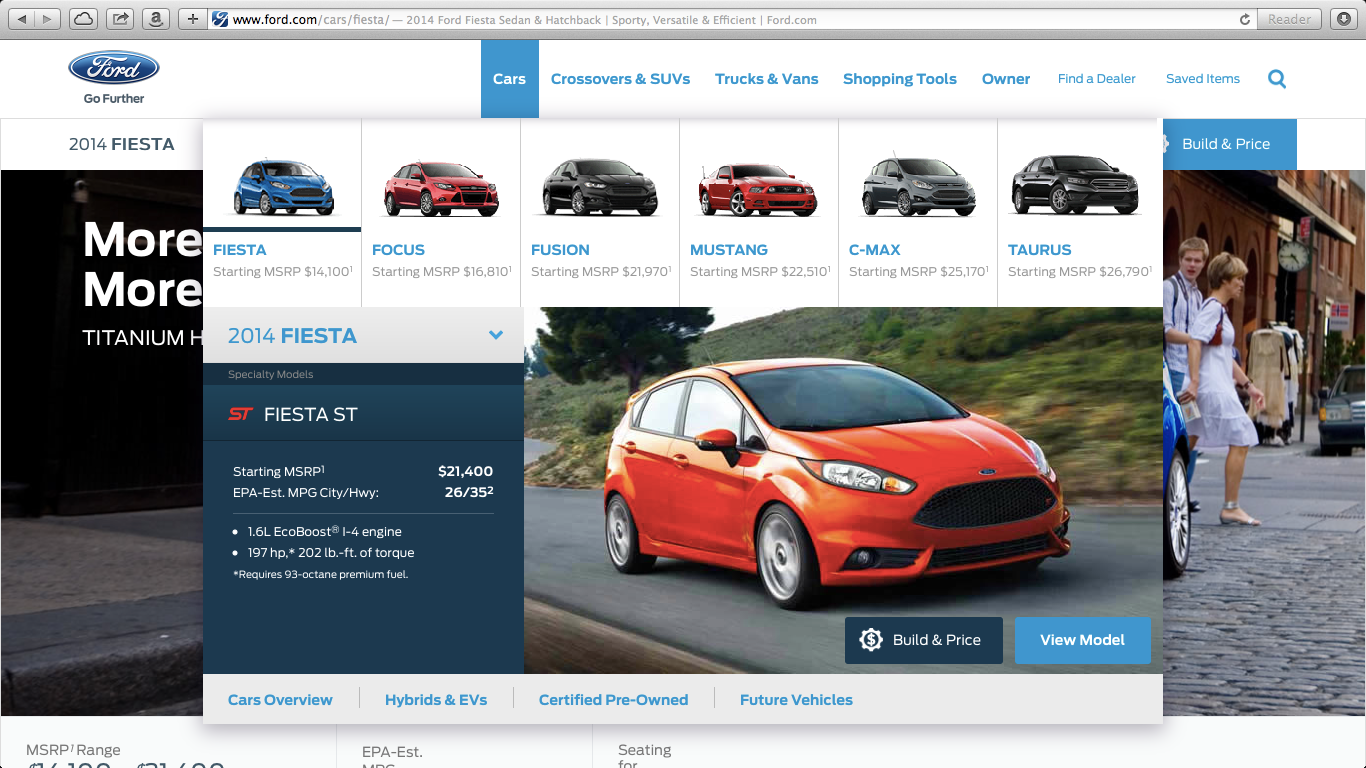Viewport: 1366px width, 768px height.
Task: Go back with Safari's back arrow
Action: pos(22,19)
